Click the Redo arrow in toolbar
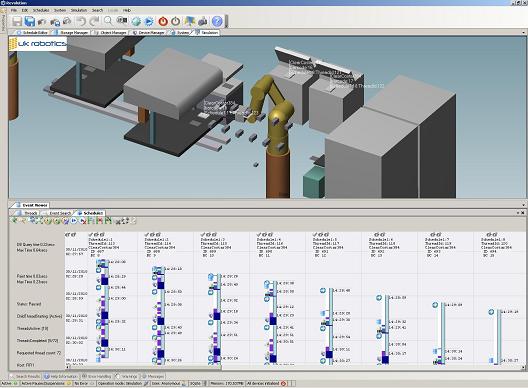This screenshot has height=388, width=528. pyautogui.click(x=94, y=22)
